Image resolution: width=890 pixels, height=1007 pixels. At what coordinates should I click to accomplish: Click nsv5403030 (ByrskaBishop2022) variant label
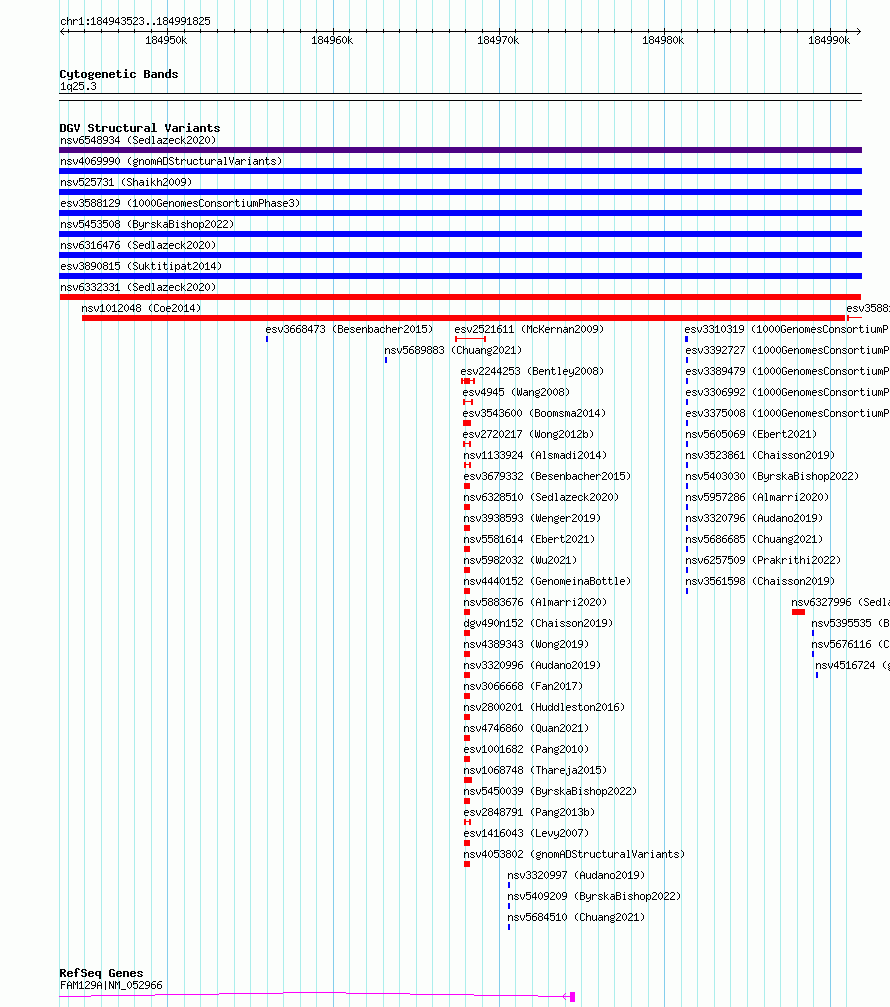[772, 476]
